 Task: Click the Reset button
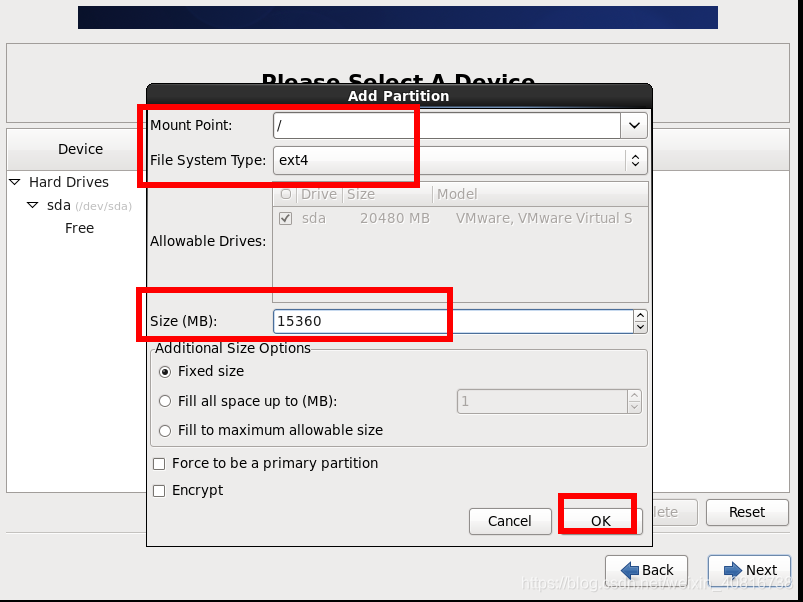point(747,512)
